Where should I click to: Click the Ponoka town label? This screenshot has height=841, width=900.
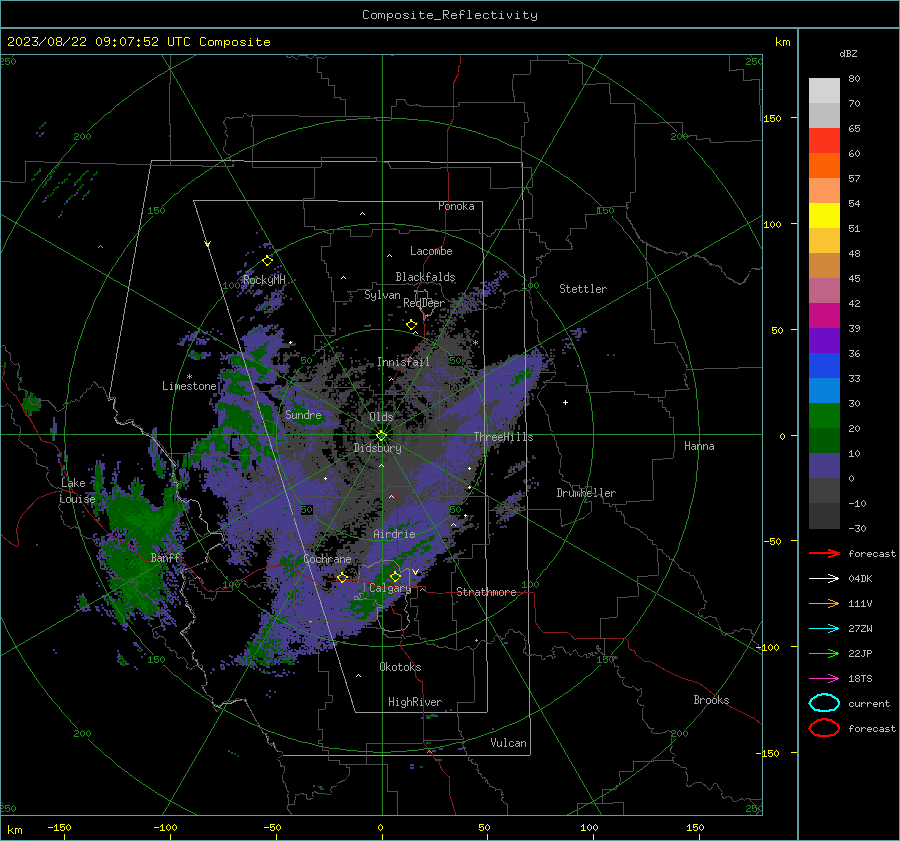[x=456, y=206]
